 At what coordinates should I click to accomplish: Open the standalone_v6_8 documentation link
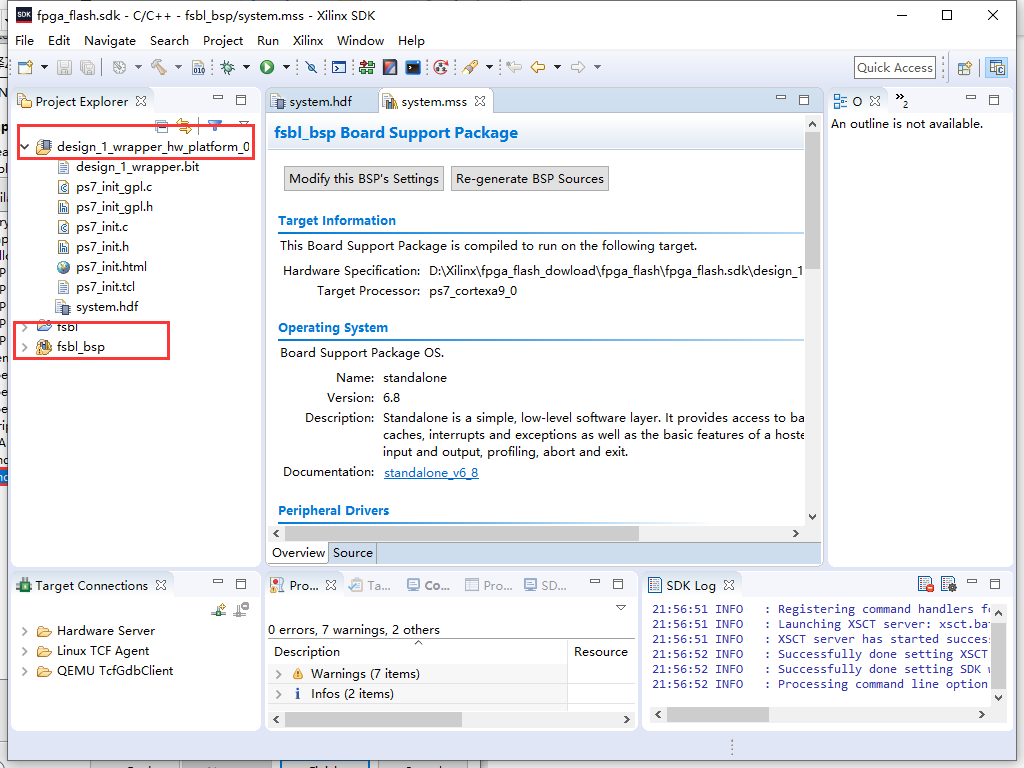point(431,473)
